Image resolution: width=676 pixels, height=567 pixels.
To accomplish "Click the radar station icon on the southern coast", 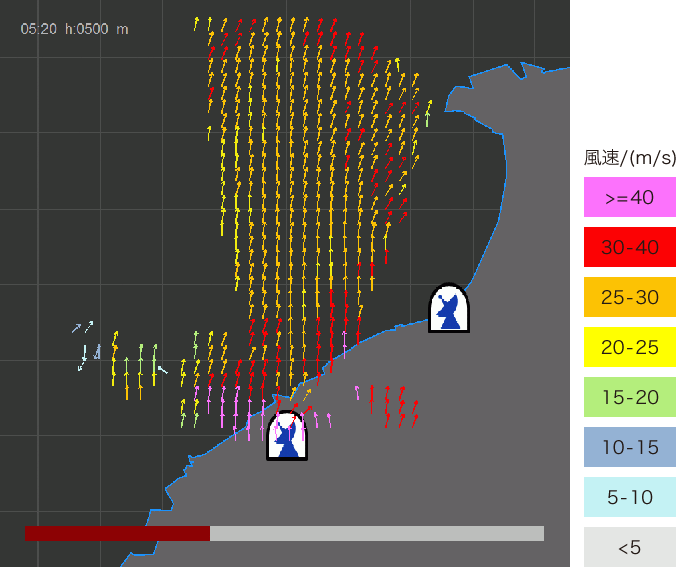I will 287,435.
